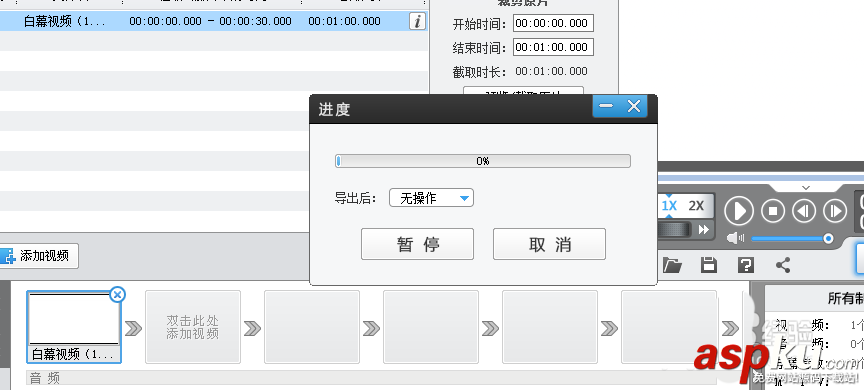Click the 暂停 button in progress dialog
The height and width of the screenshot is (390, 864).
click(417, 244)
